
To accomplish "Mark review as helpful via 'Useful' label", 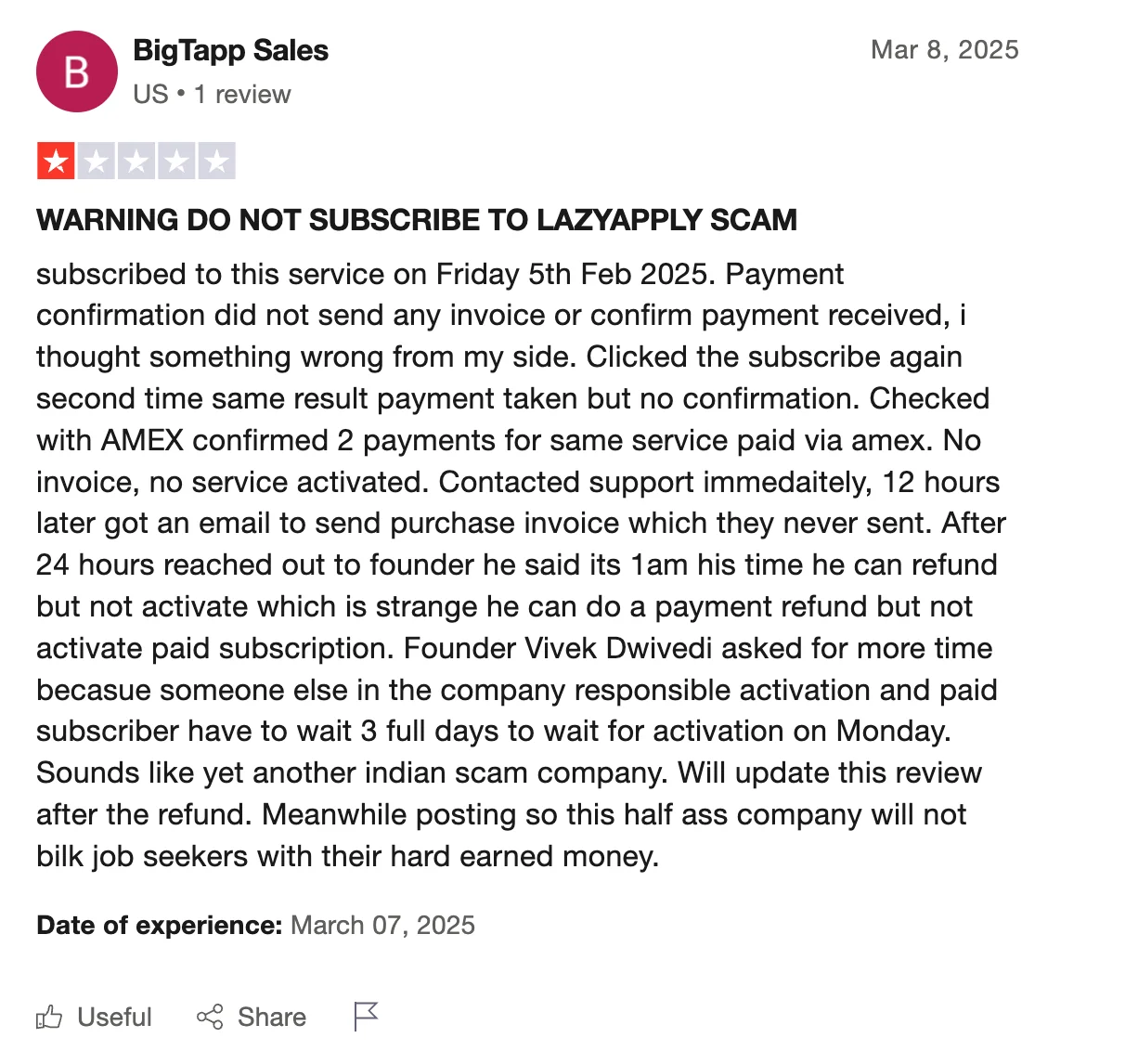I will pyautogui.click(x=114, y=1018).
